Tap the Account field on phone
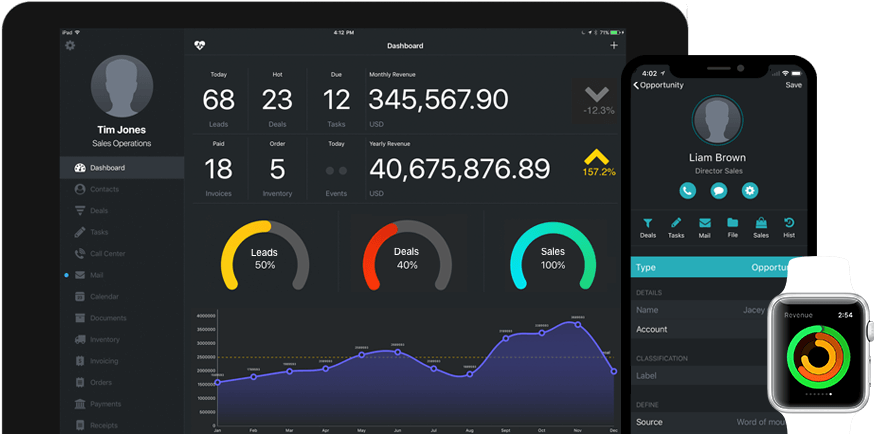This screenshot has height=434, width=874. (x=700, y=329)
